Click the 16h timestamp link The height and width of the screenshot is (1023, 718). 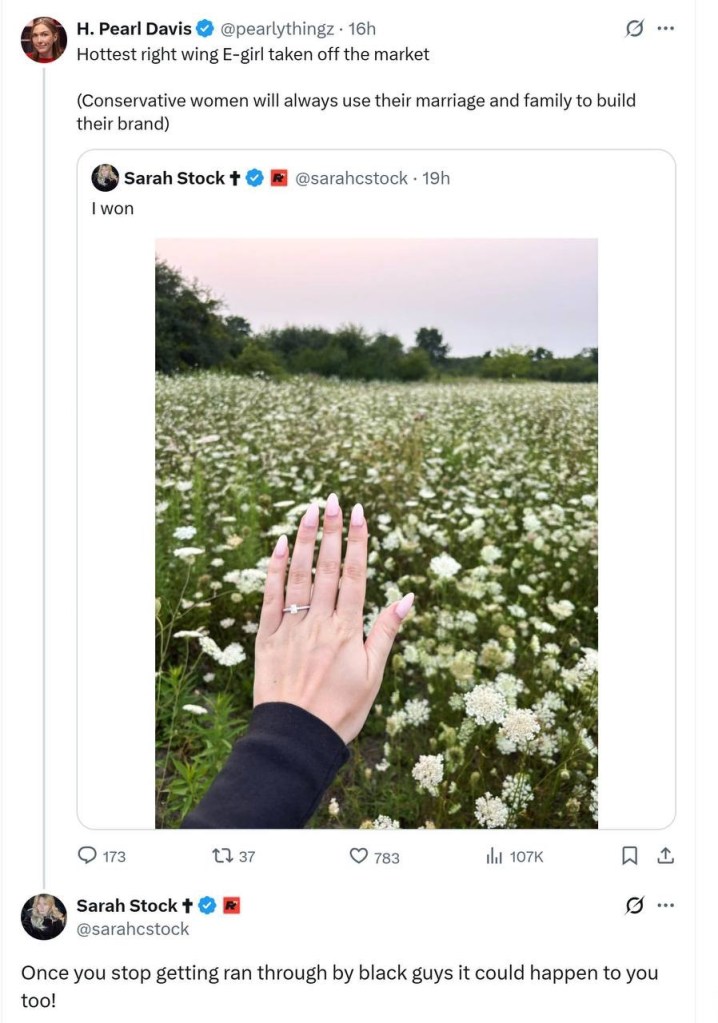point(362,29)
